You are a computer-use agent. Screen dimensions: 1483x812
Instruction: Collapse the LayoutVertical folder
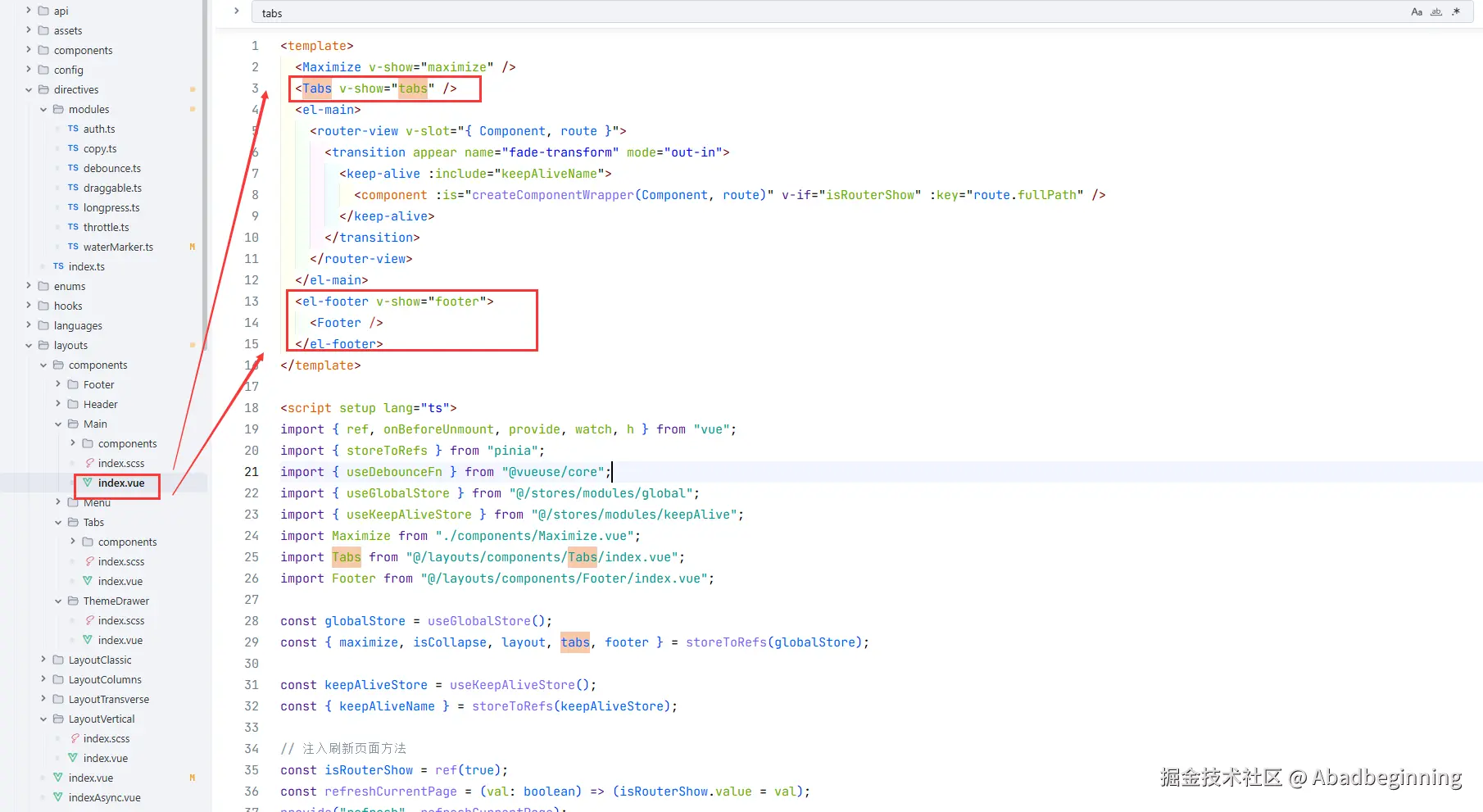pyautogui.click(x=43, y=719)
